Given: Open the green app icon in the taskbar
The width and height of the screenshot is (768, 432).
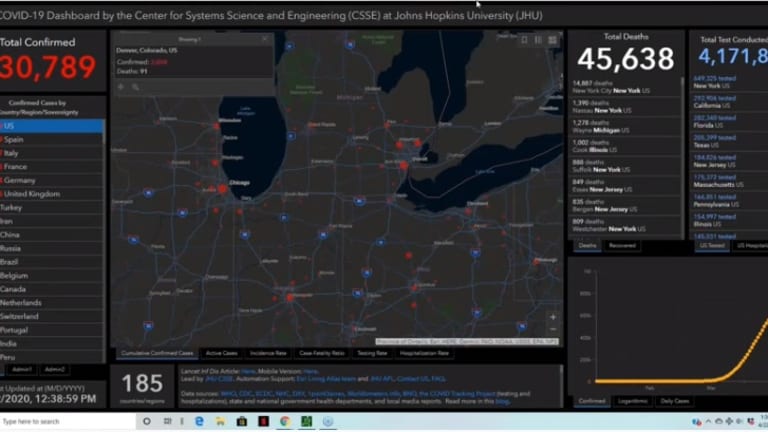Looking at the screenshot, I should tap(307, 421).
